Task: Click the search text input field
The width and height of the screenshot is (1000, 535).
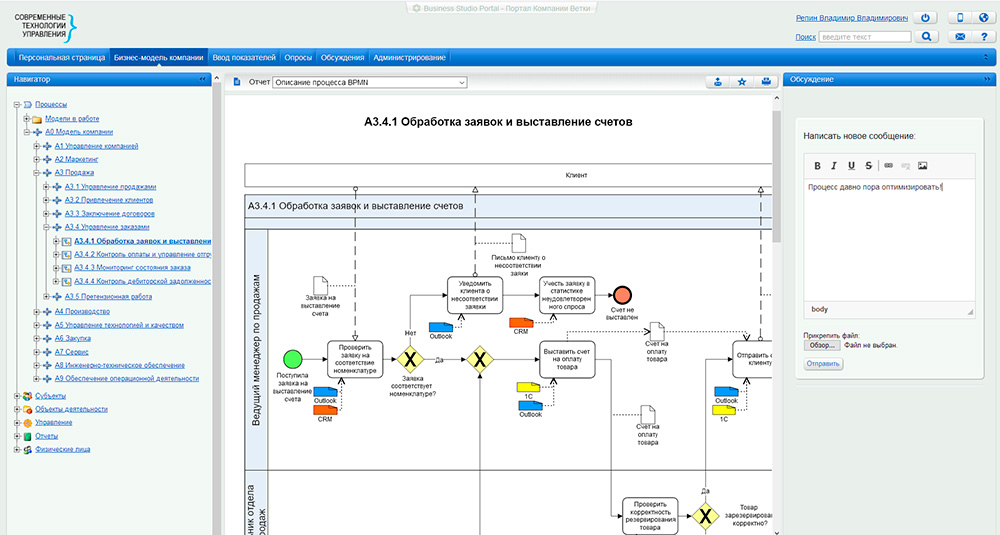Action: [x=864, y=37]
